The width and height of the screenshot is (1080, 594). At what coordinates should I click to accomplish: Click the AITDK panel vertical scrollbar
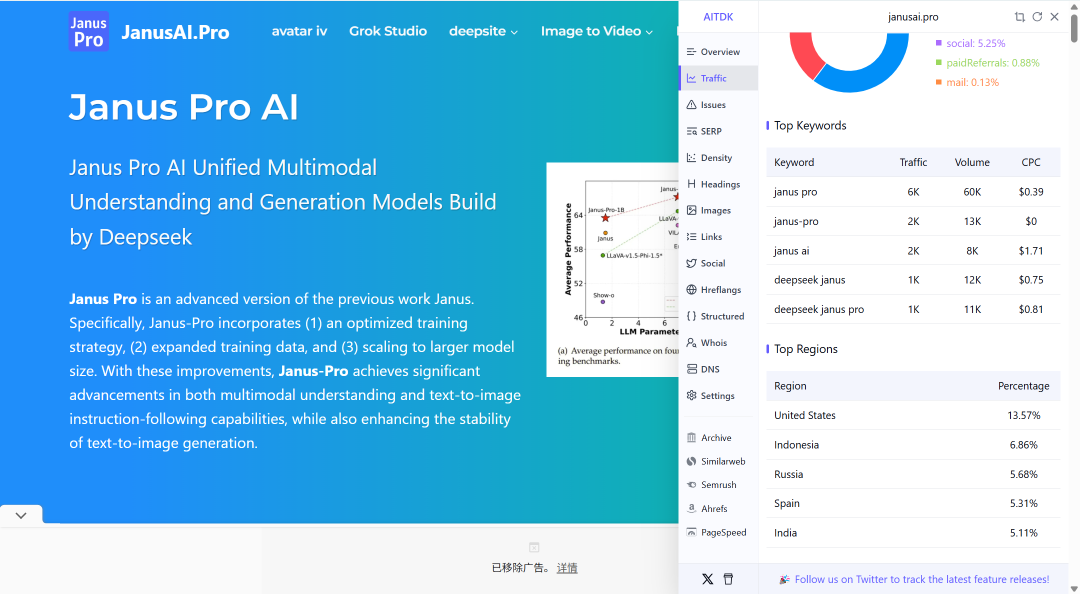click(x=1074, y=28)
